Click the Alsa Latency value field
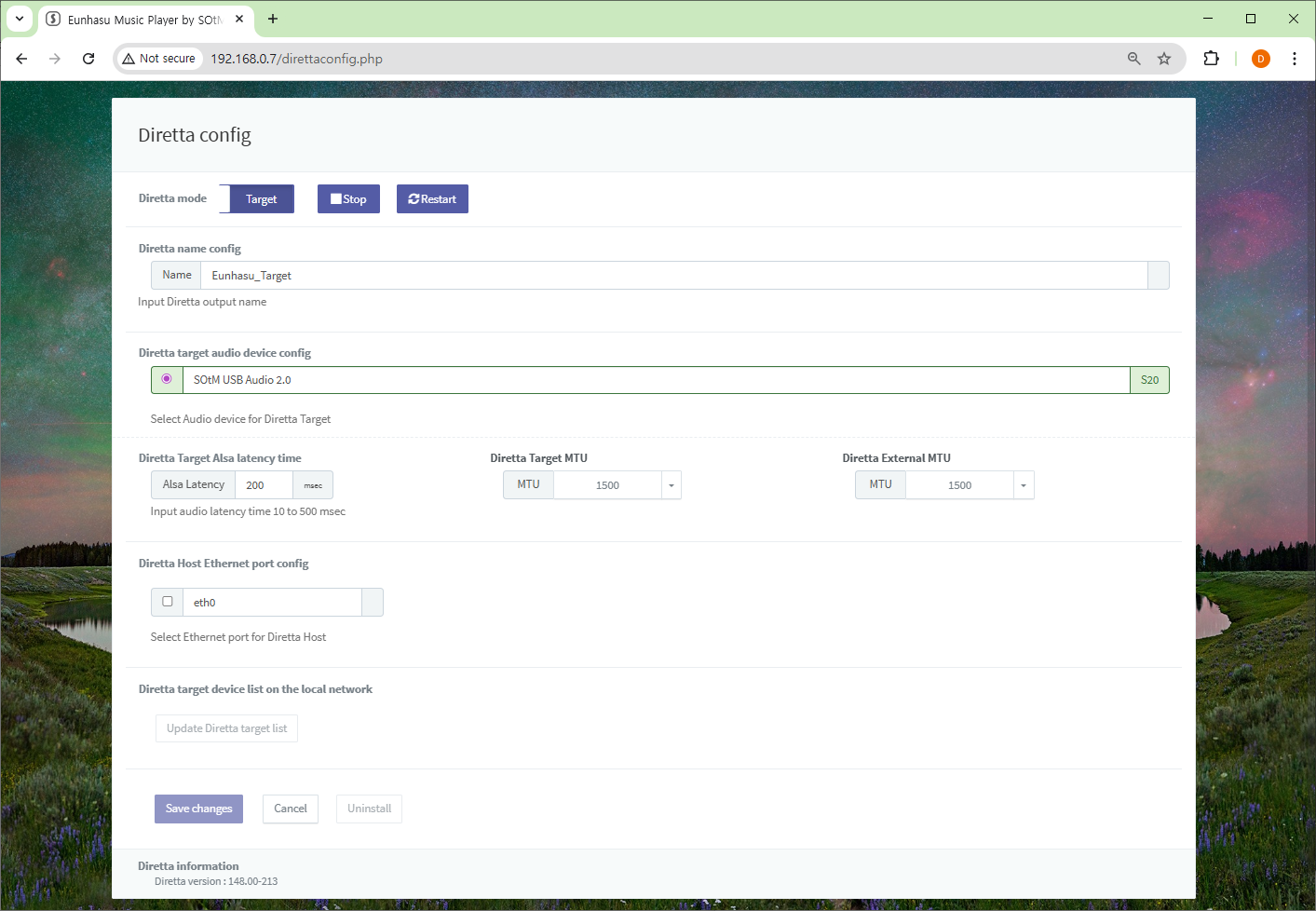 tap(264, 485)
